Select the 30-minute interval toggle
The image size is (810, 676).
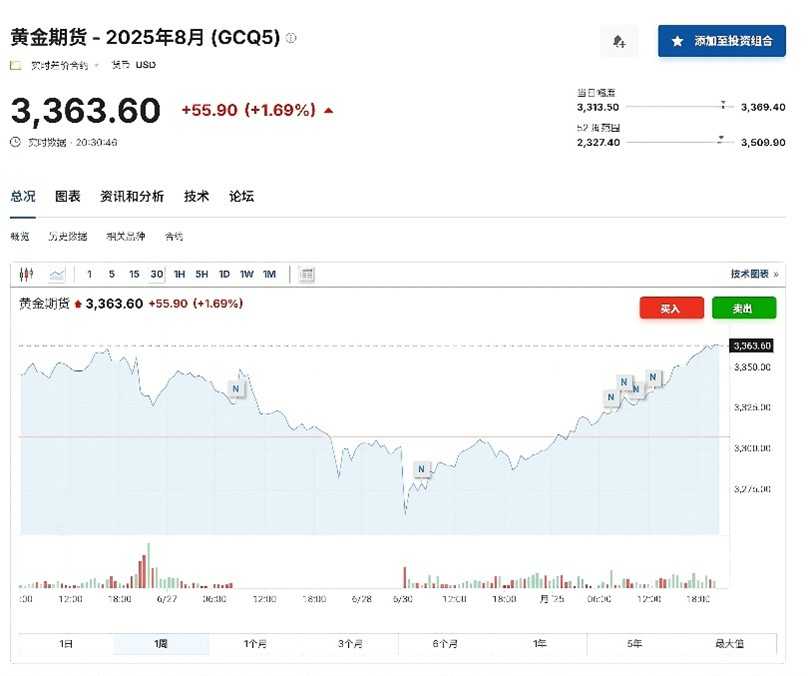(157, 274)
